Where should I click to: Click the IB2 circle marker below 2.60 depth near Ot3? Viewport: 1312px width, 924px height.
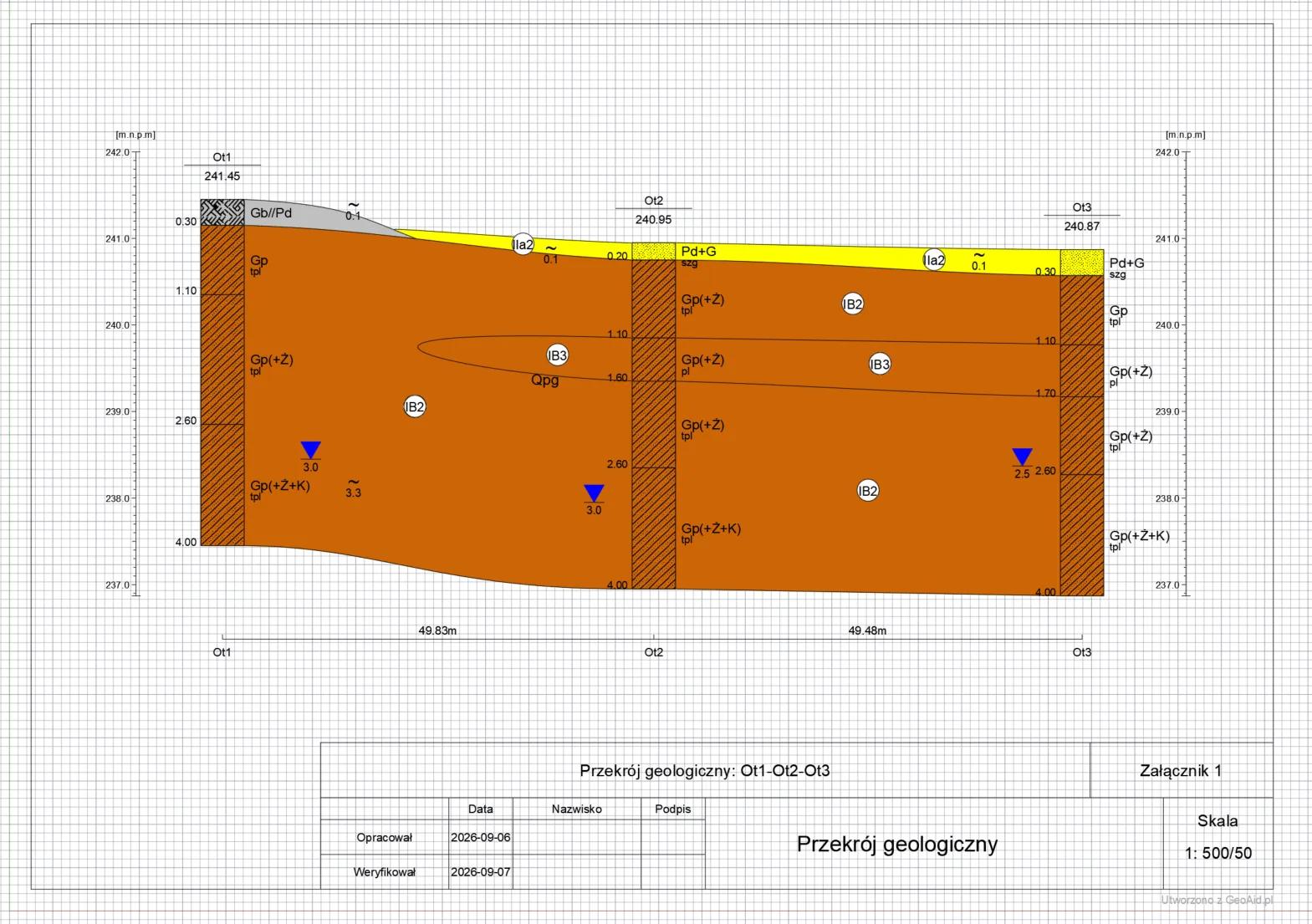coord(868,491)
